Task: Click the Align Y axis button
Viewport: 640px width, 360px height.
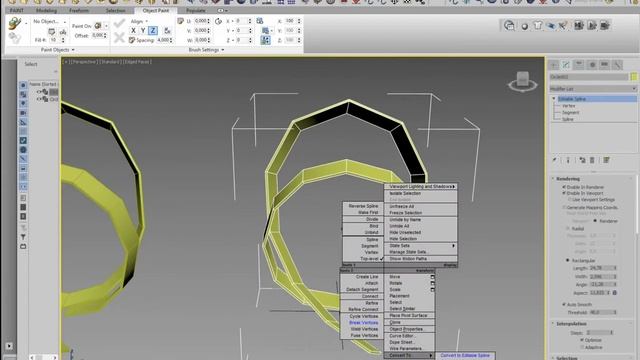Action: [143, 30]
